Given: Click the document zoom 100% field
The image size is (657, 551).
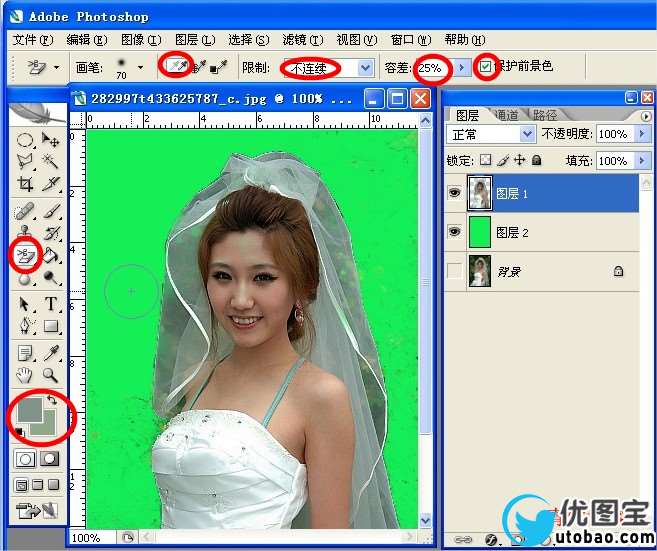Looking at the screenshot, I should 93,538.
